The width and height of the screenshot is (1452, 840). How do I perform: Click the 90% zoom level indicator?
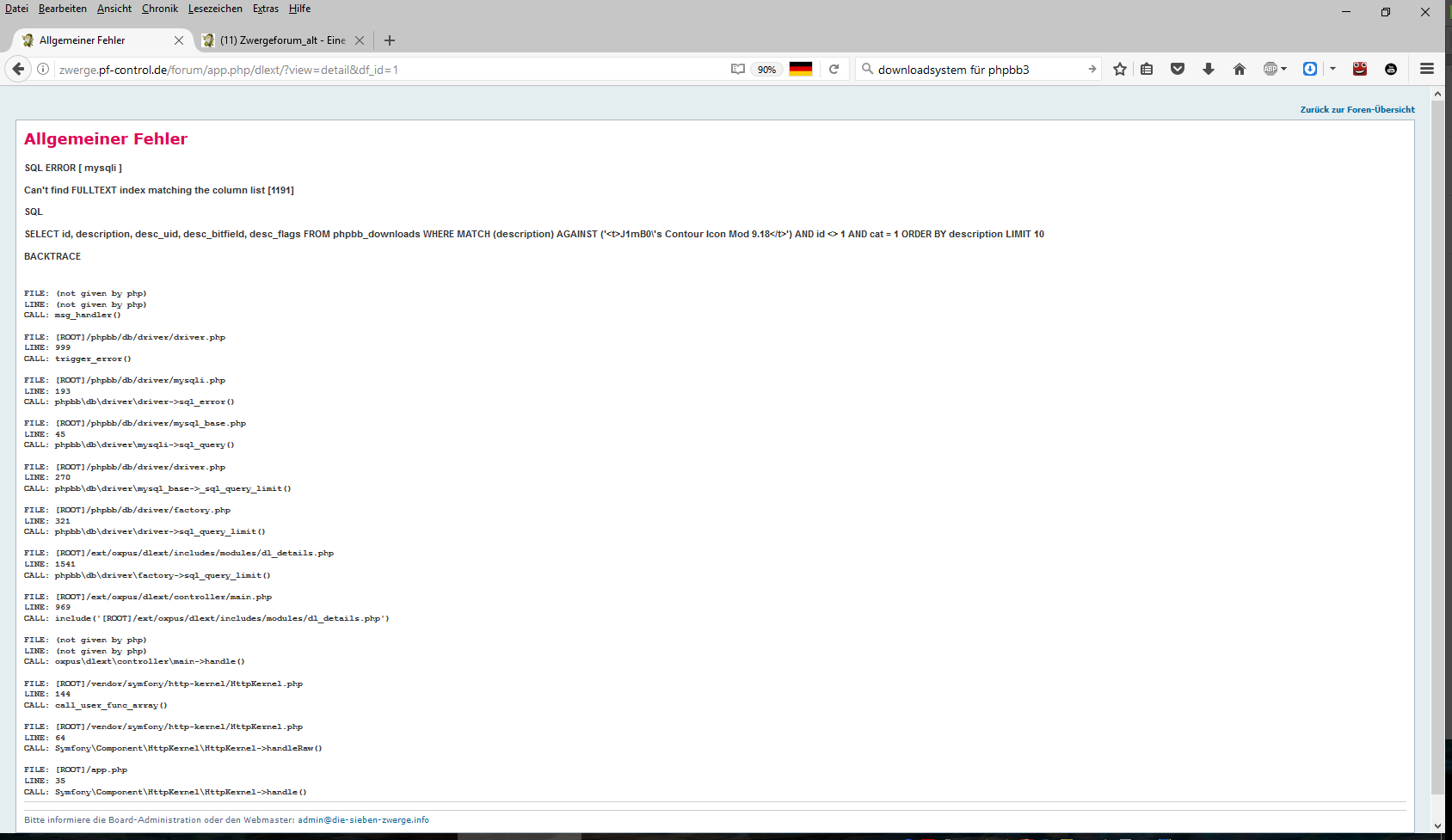coord(766,69)
